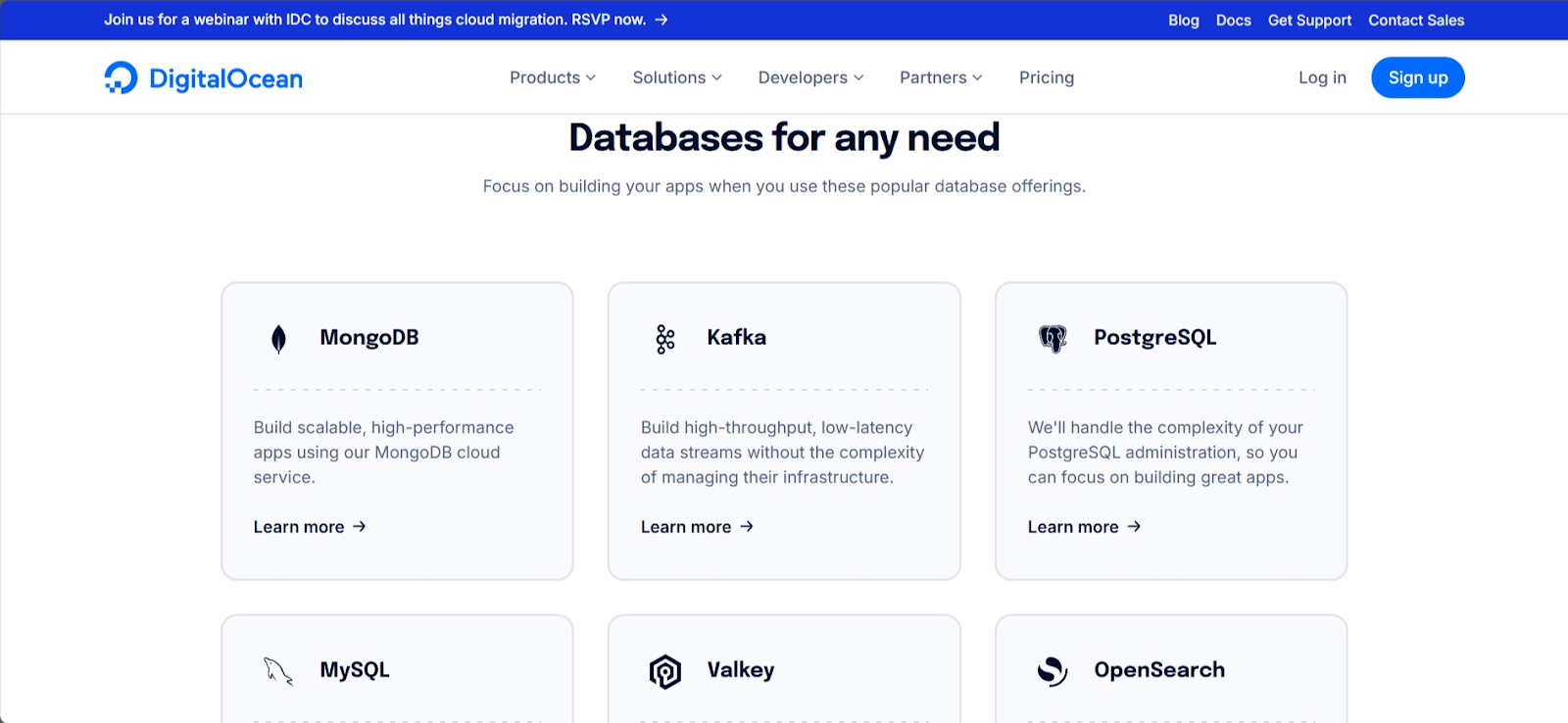This screenshot has height=723, width=1568.
Task: Open the Partners navigation menu
Action: [x=941, y=77]
